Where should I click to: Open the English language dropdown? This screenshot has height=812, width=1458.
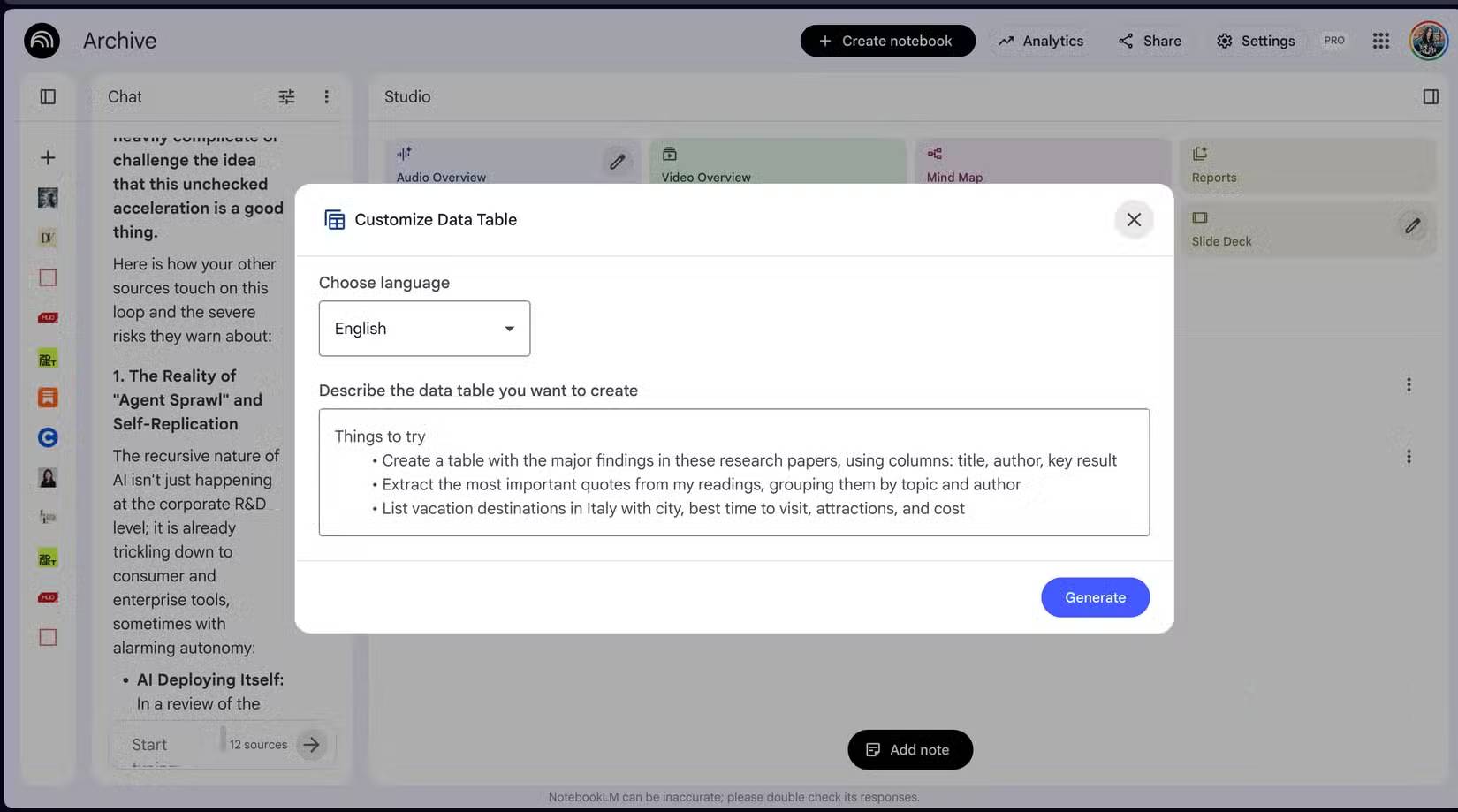click(424, 328)
